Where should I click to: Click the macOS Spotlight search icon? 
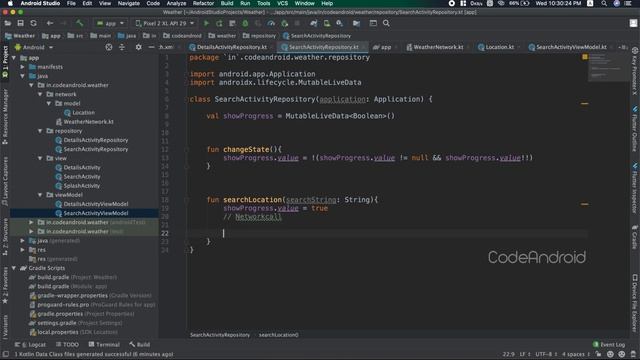click(x=604, y=3)
